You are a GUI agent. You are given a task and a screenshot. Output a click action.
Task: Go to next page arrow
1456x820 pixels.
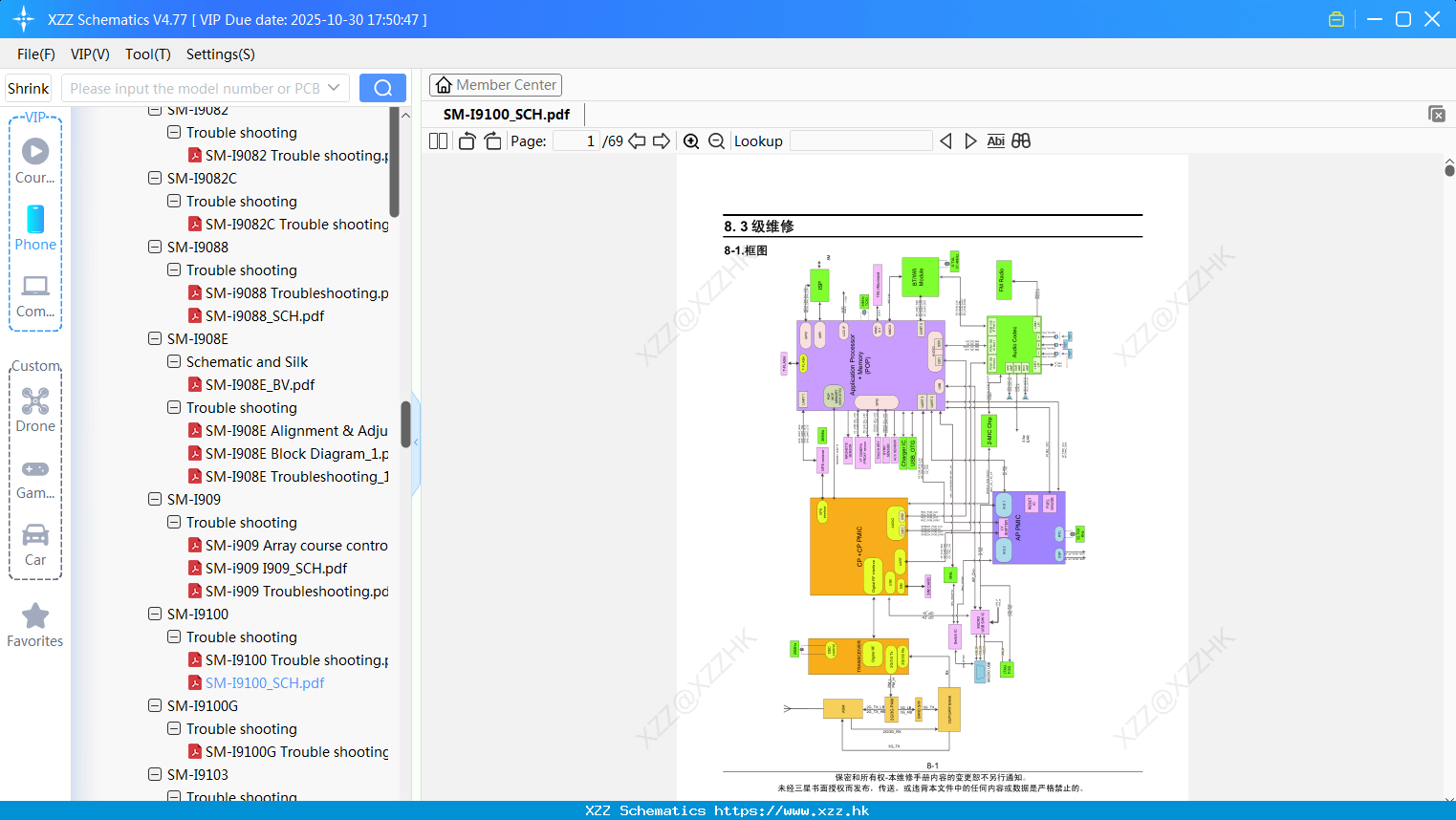point(662,141)
